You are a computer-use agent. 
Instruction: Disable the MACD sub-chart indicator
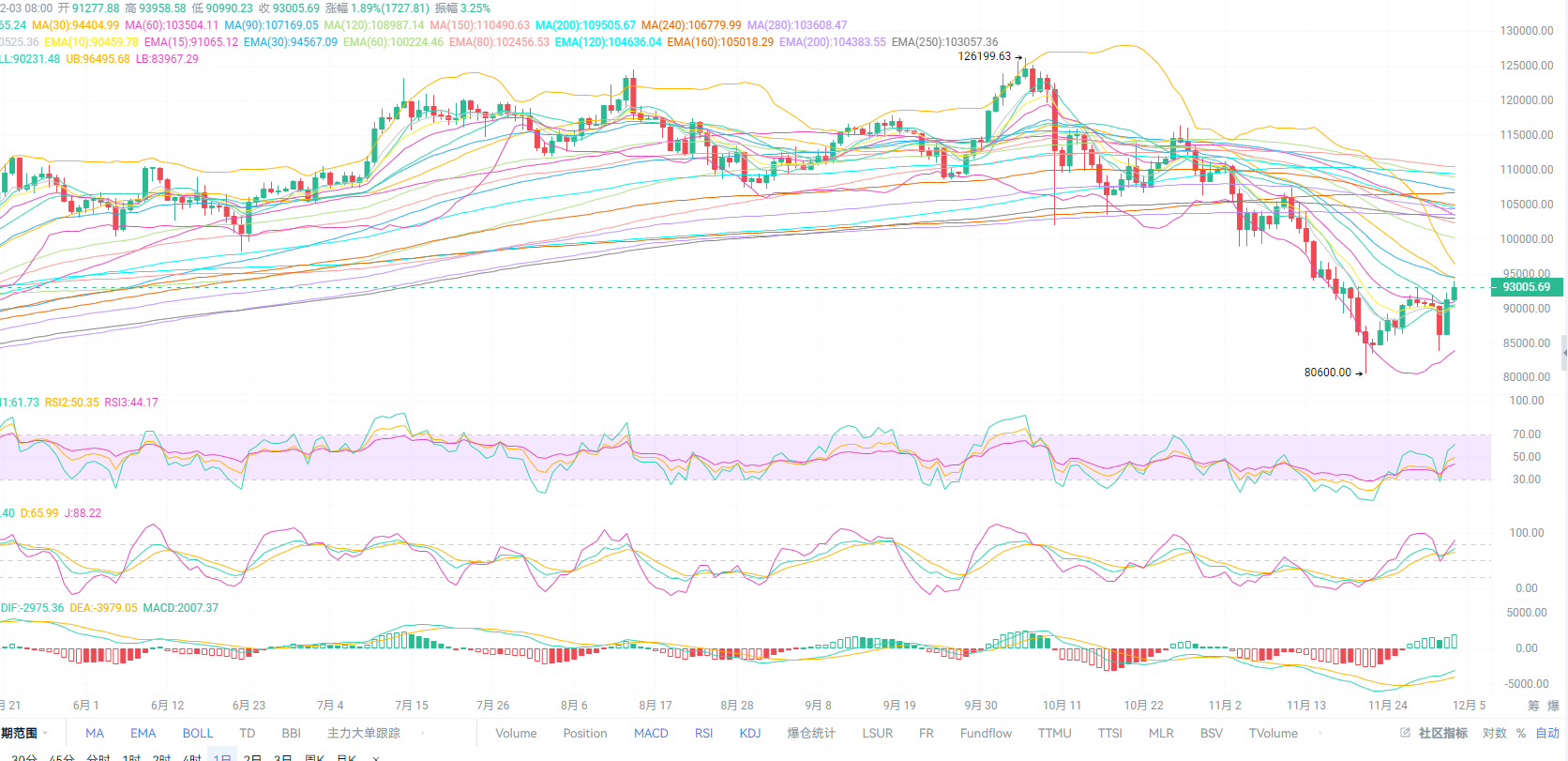651,733
